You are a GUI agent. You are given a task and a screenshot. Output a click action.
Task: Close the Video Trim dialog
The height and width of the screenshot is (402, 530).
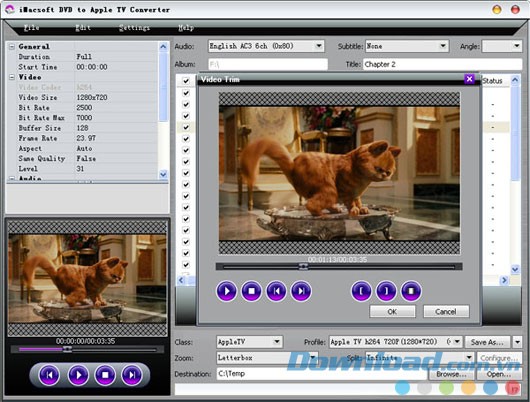(x=469, y=79)
